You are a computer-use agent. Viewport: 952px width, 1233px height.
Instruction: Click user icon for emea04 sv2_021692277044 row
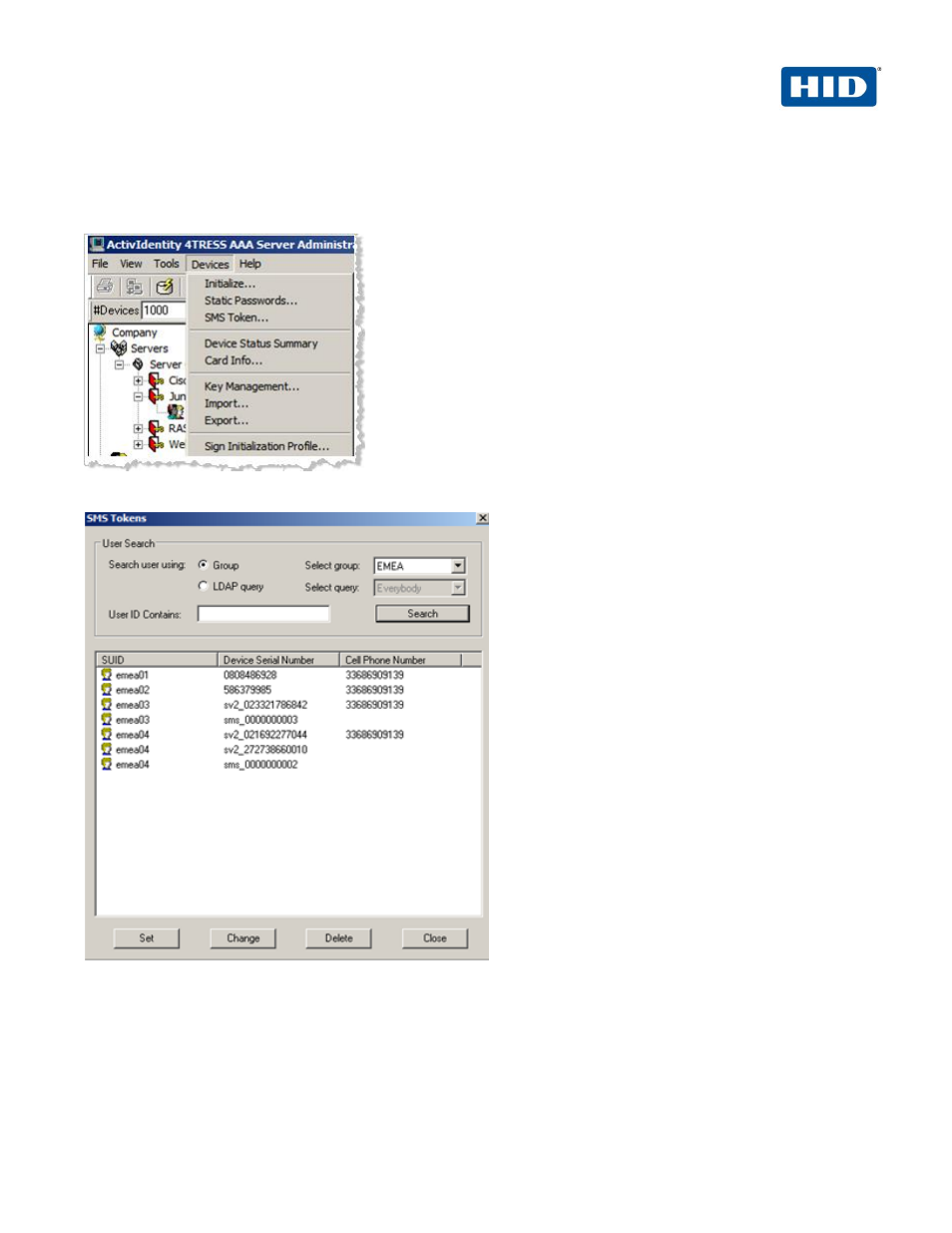coord(106,735)
